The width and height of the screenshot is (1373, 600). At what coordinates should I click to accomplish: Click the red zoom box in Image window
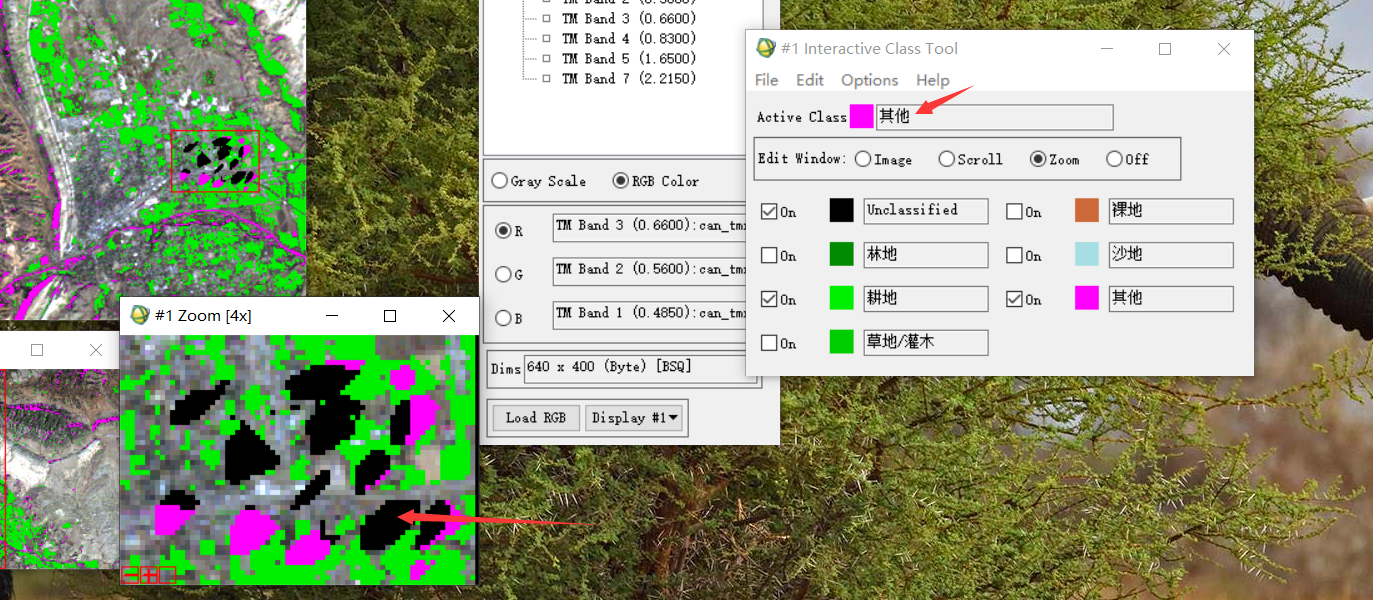215,161
